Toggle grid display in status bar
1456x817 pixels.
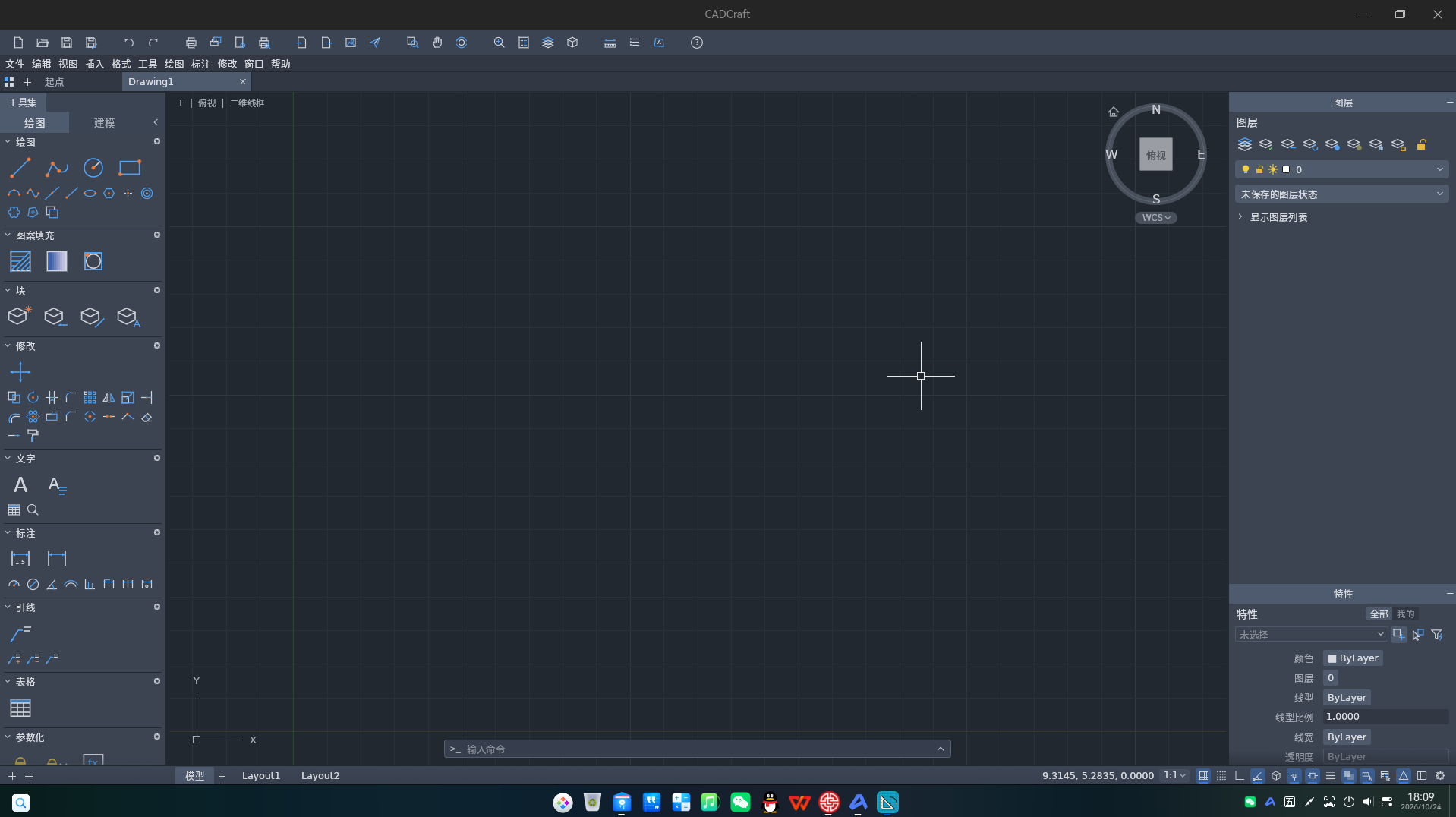(x=1203, y=776)
